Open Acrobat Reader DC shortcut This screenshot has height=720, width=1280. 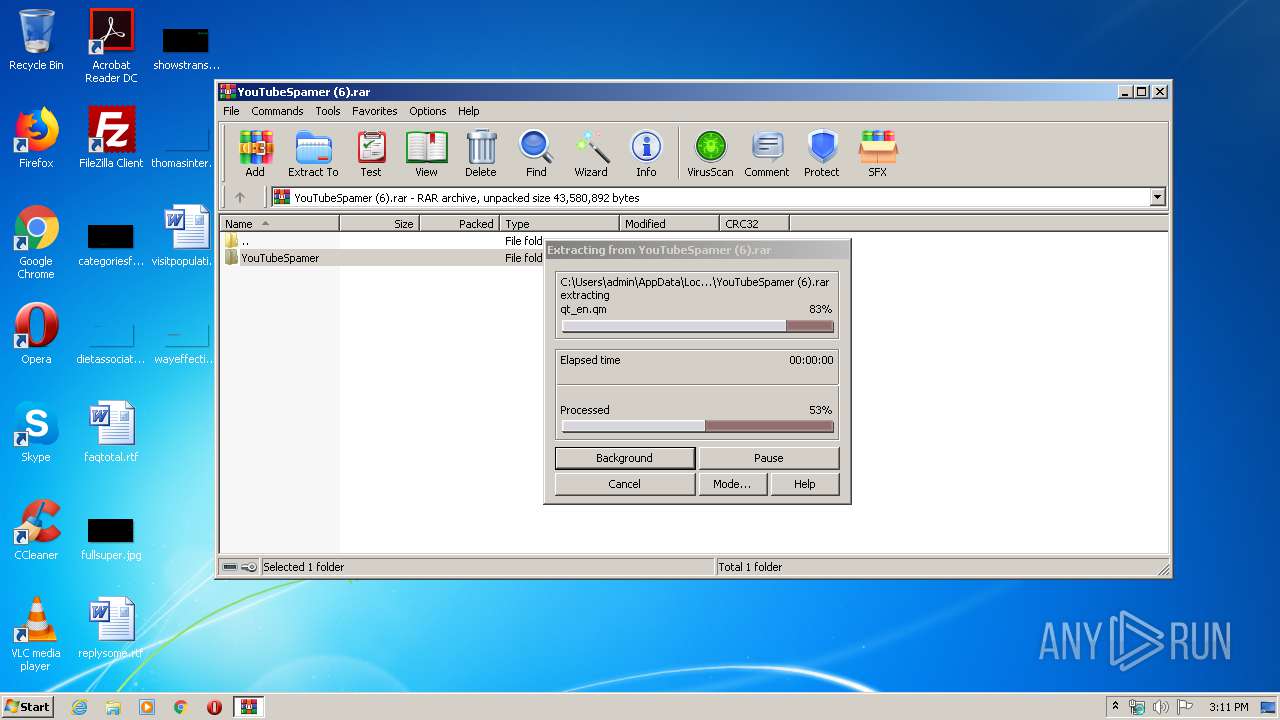[111, 46]
